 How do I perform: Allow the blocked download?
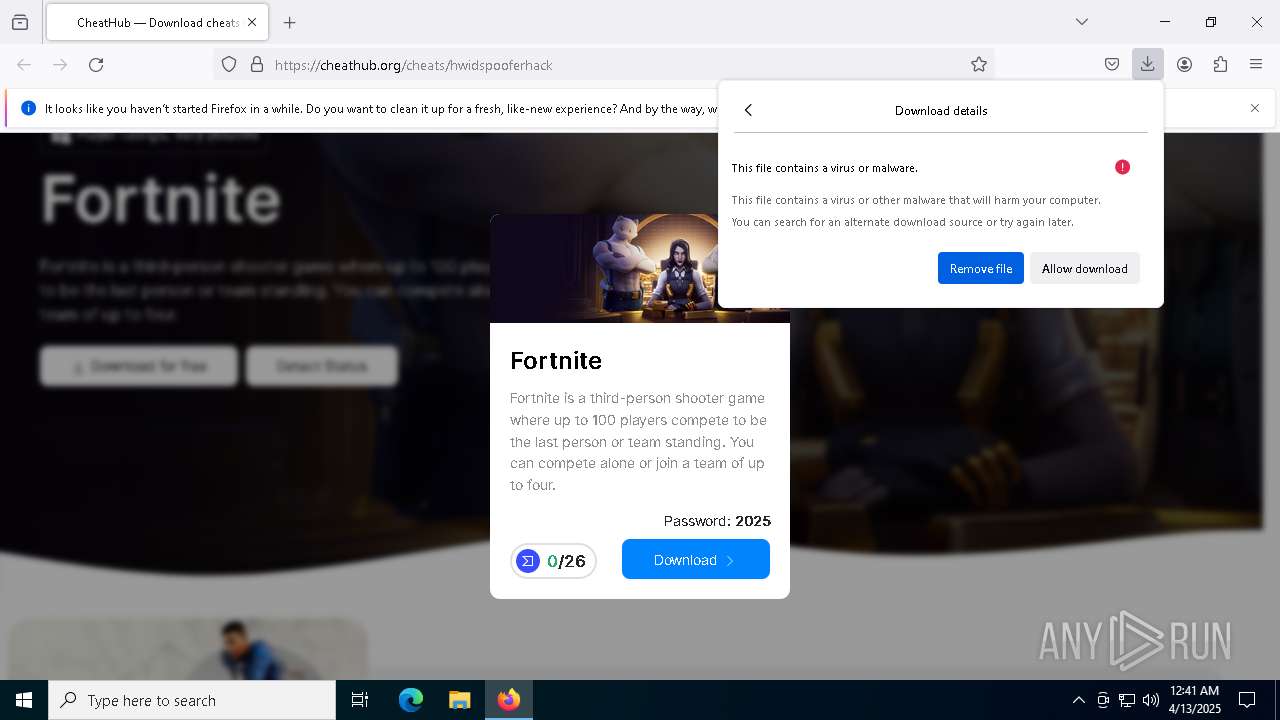pyautogui.click(x=1085, y=268)
